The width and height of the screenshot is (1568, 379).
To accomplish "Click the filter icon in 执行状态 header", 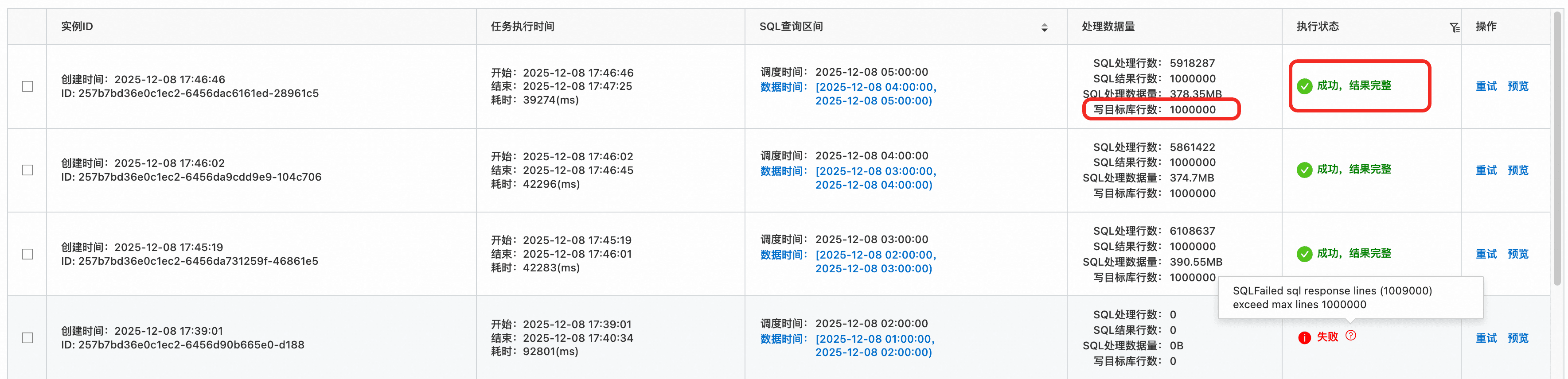I will click(x=1454, y=27).
